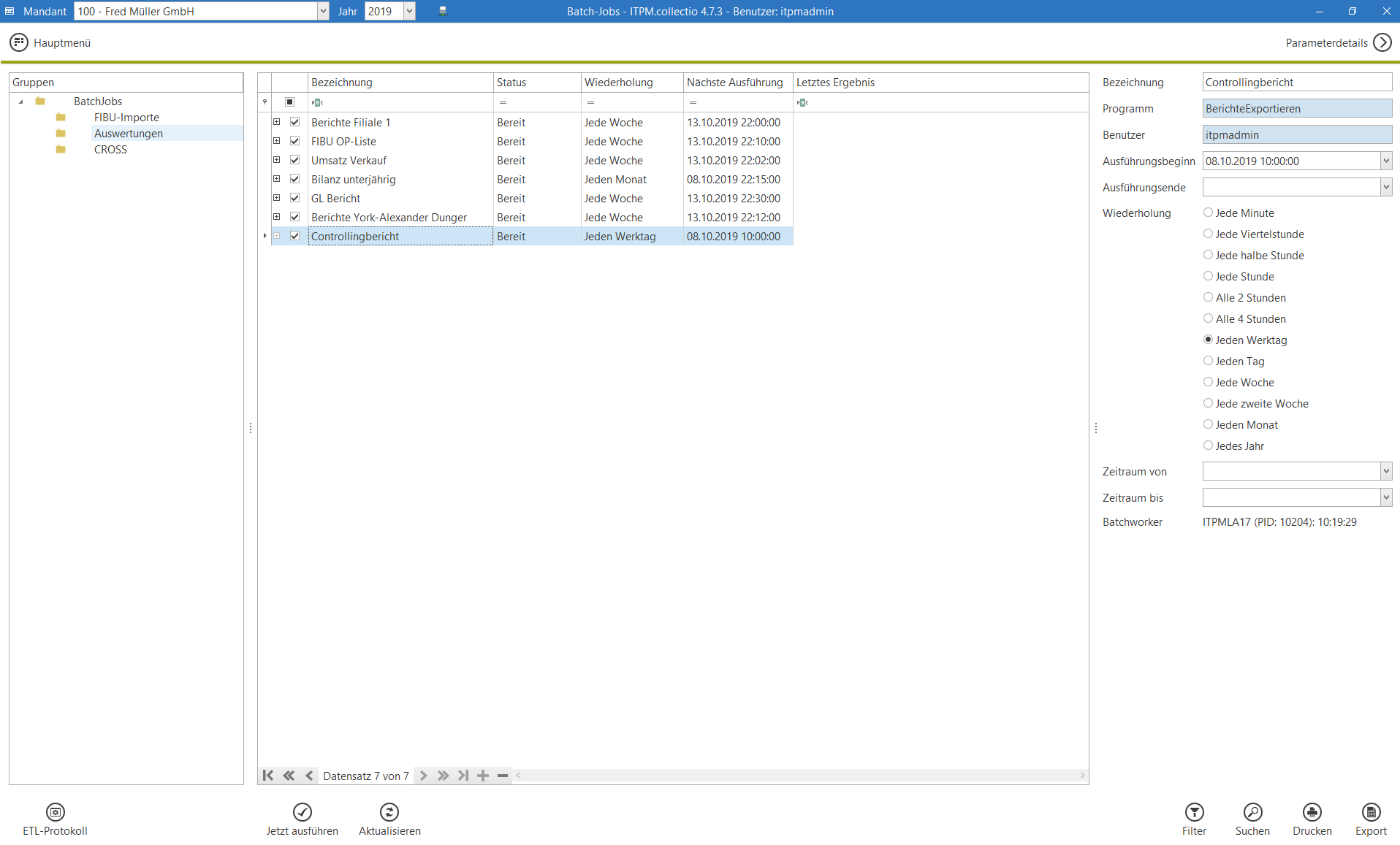
Task: Click CROSS folder icon
Action: (61, 149)
